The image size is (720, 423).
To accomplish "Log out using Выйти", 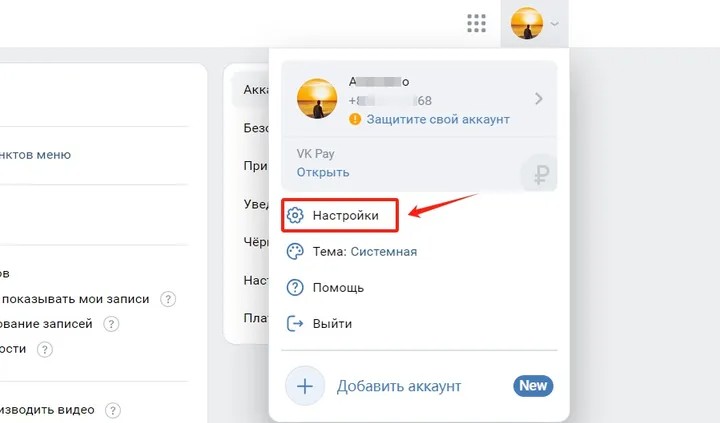I will click(332, 324).
